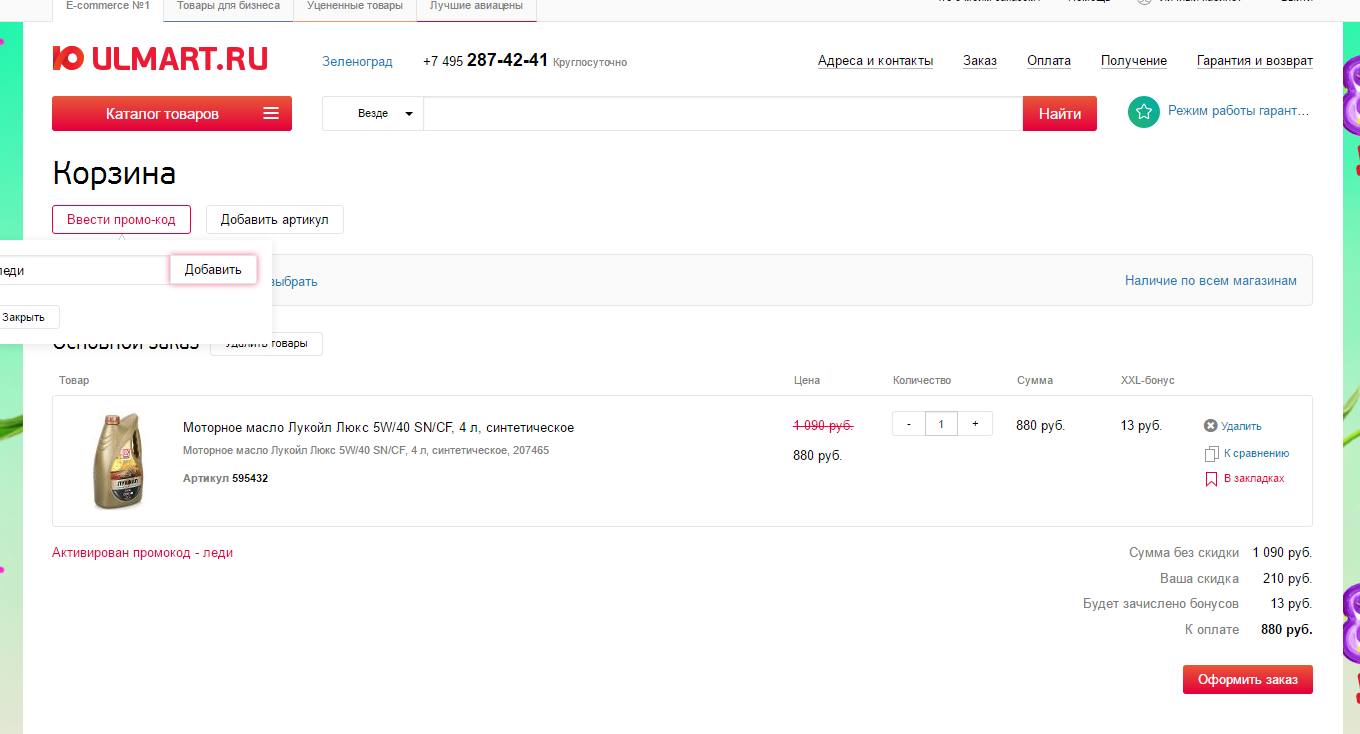The image size is (1360, 734).
Task: Click the К сравнению link
Action: (1256, 453)
